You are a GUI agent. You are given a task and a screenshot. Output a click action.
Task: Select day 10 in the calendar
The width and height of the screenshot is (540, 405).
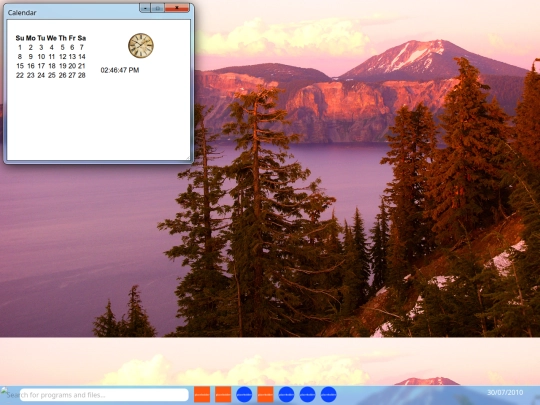tap(41, 56)
